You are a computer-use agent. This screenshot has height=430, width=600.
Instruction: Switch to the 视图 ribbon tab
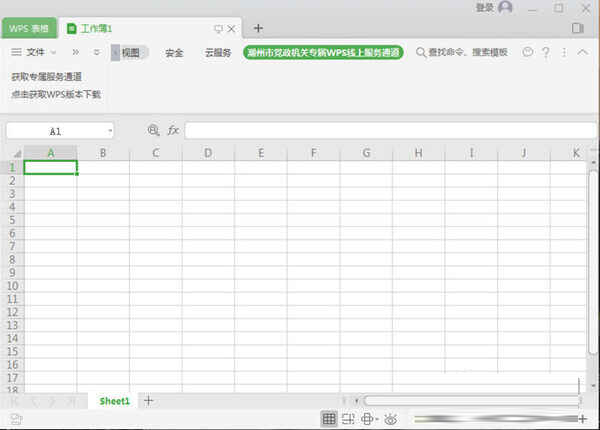coord(130,52)
